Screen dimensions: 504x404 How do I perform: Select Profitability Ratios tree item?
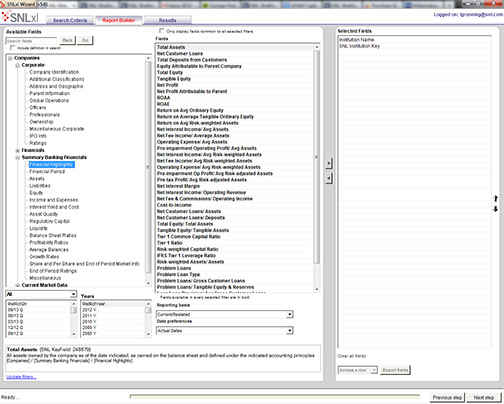(x=49, y=243)
